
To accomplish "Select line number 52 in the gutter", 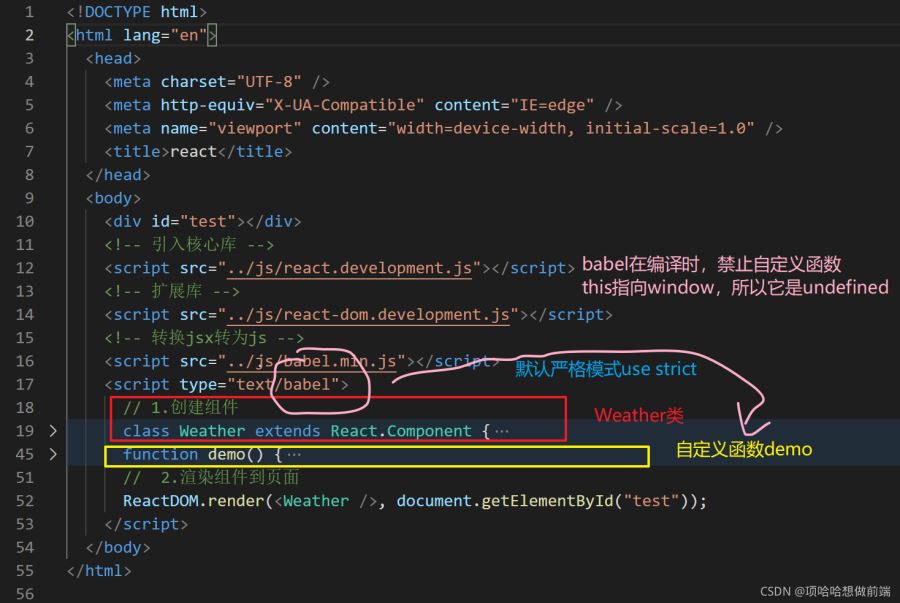I will click(25, 501).
